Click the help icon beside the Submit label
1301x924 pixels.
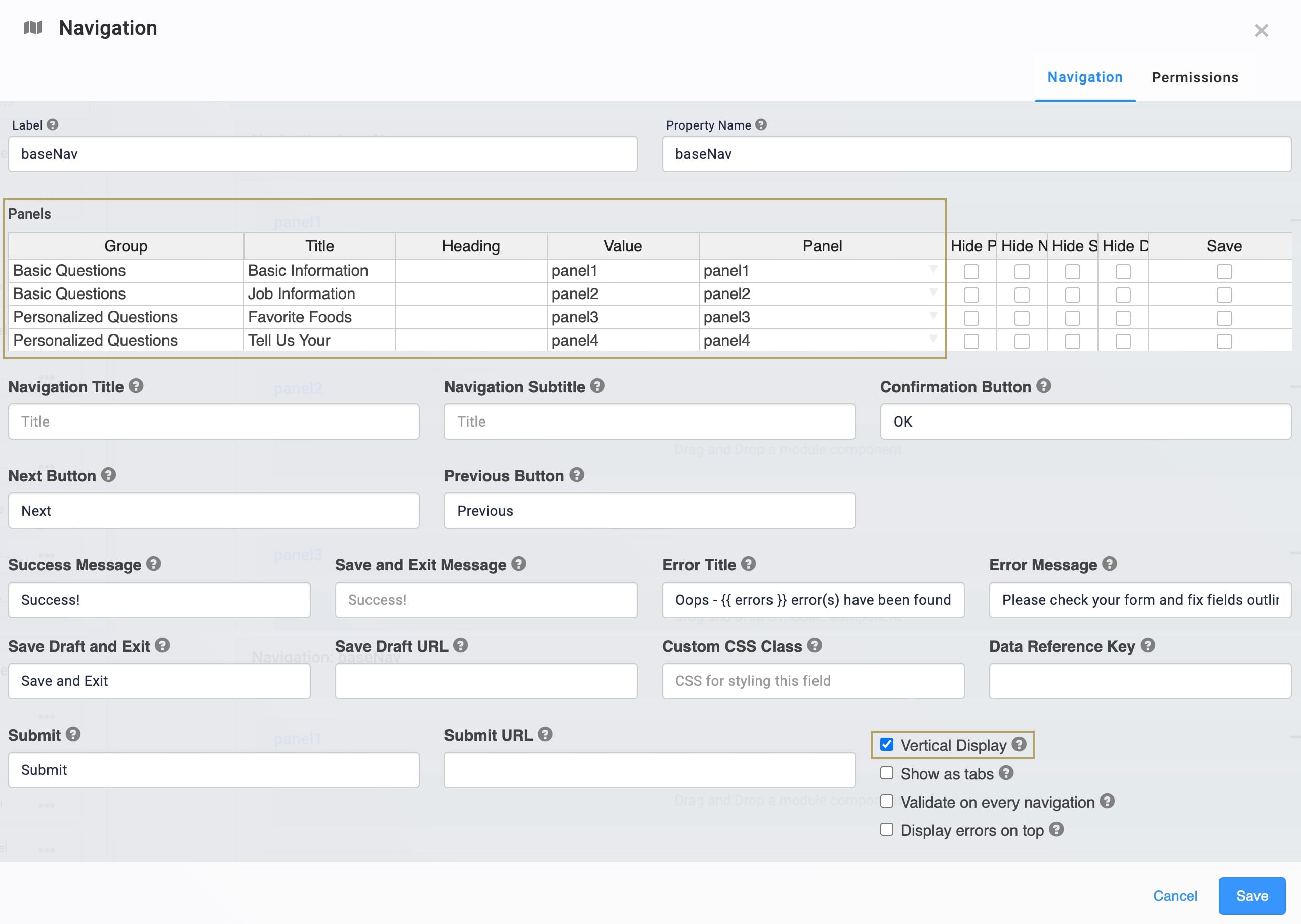pos(73,735)
